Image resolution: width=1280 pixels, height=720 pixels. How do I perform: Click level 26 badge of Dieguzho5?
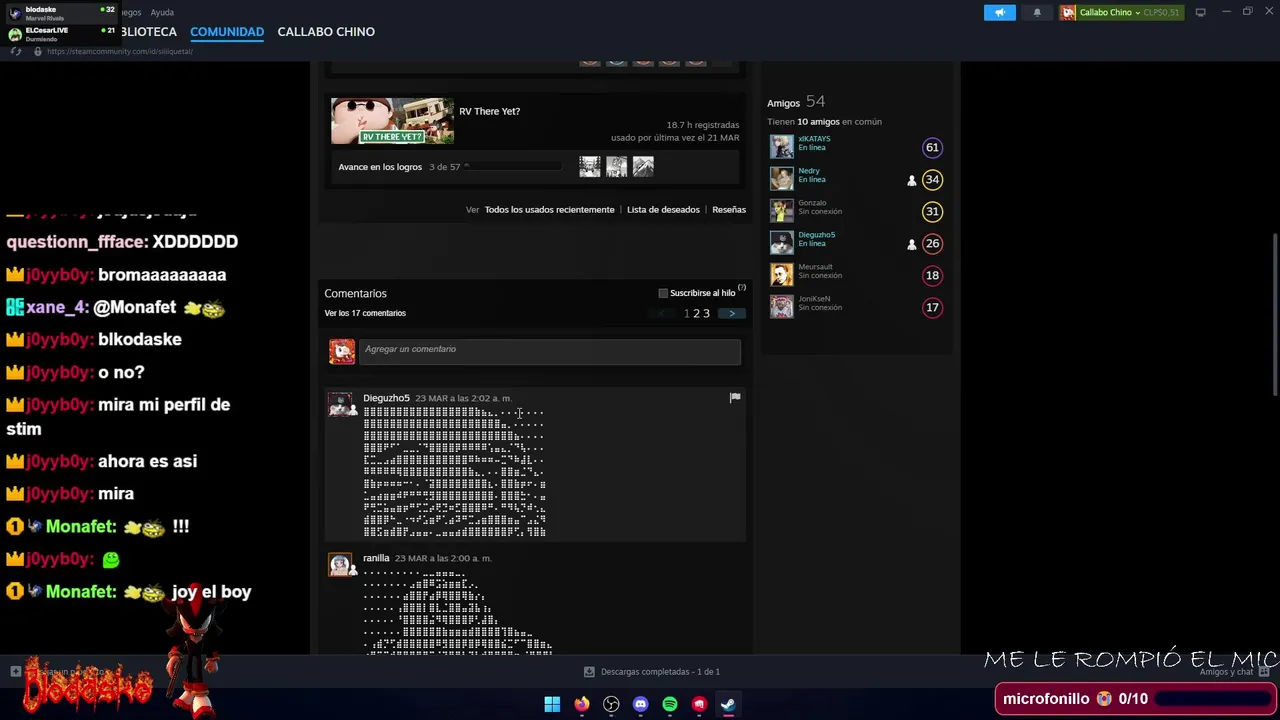click(932, 244)
